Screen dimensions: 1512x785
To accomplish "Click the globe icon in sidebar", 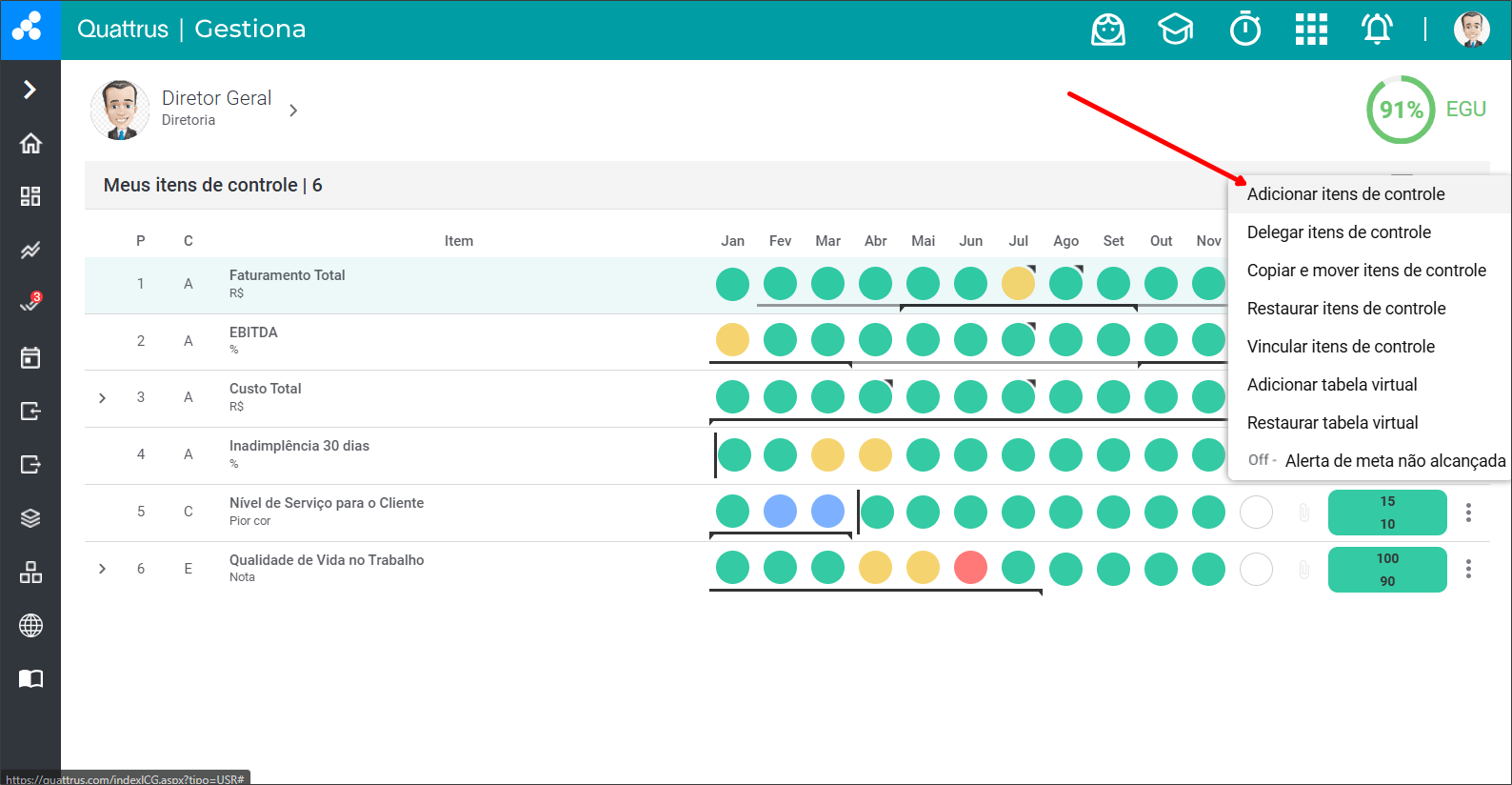I will 30,626.
